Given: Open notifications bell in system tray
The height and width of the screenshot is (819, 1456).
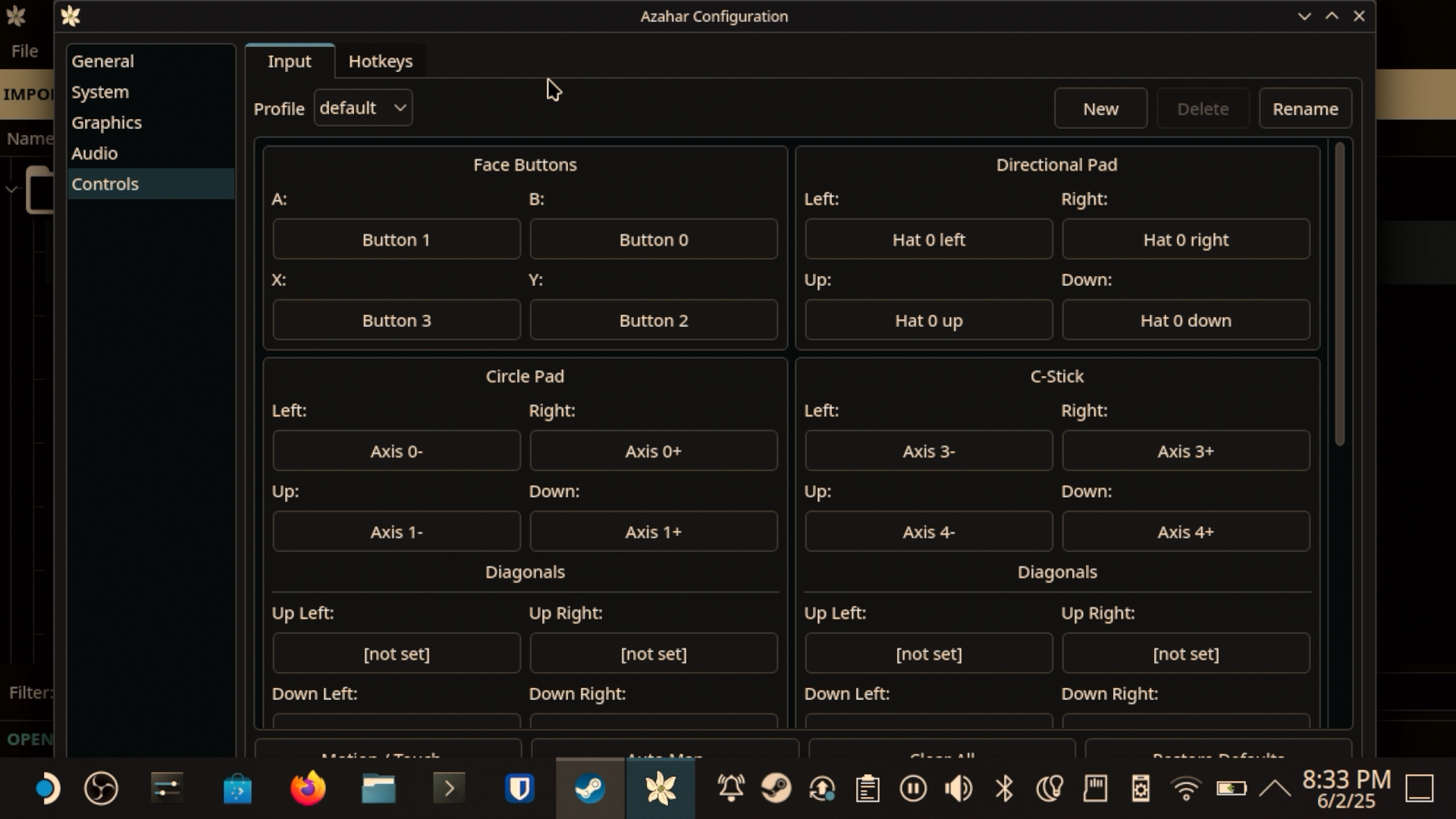Looking at the screenshot, I should pos(731,789).
